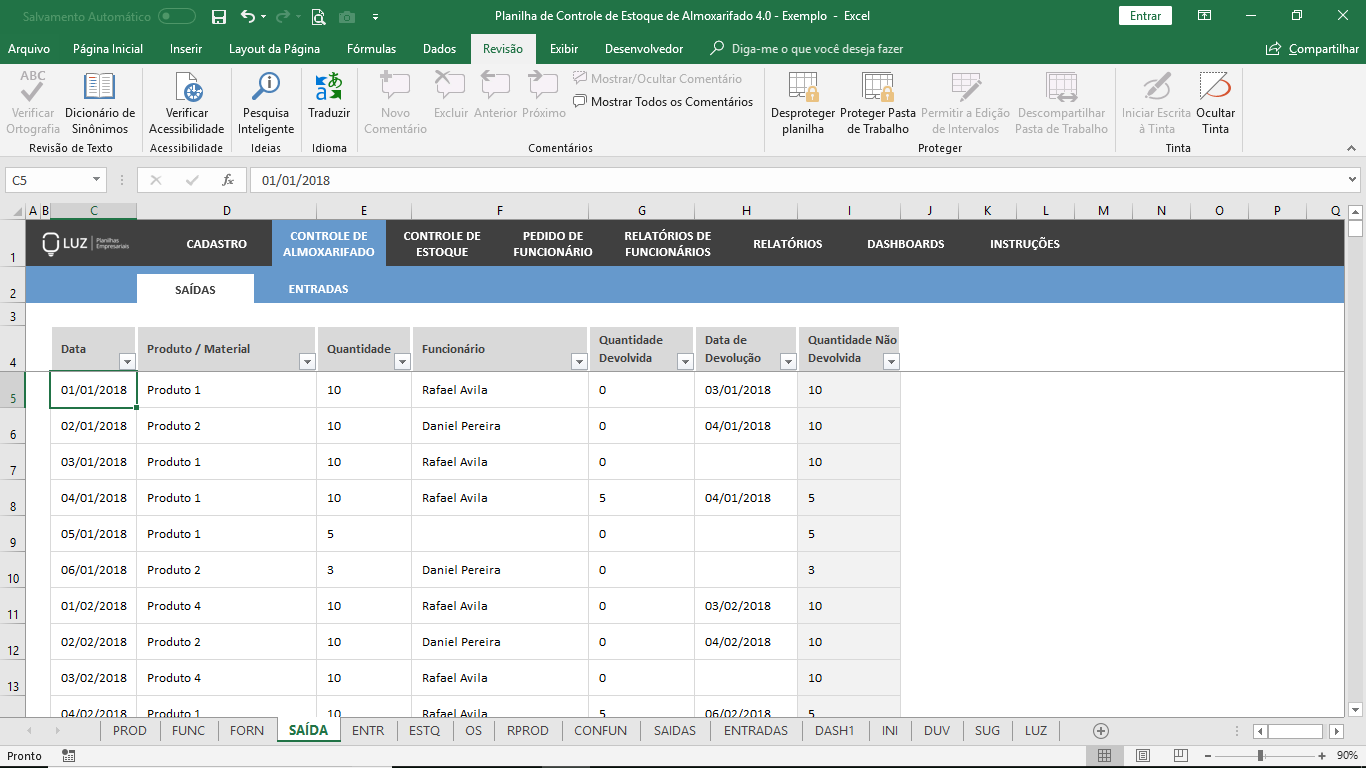Open the Fórmulas ribbon tab

click(x=371, y=48)
